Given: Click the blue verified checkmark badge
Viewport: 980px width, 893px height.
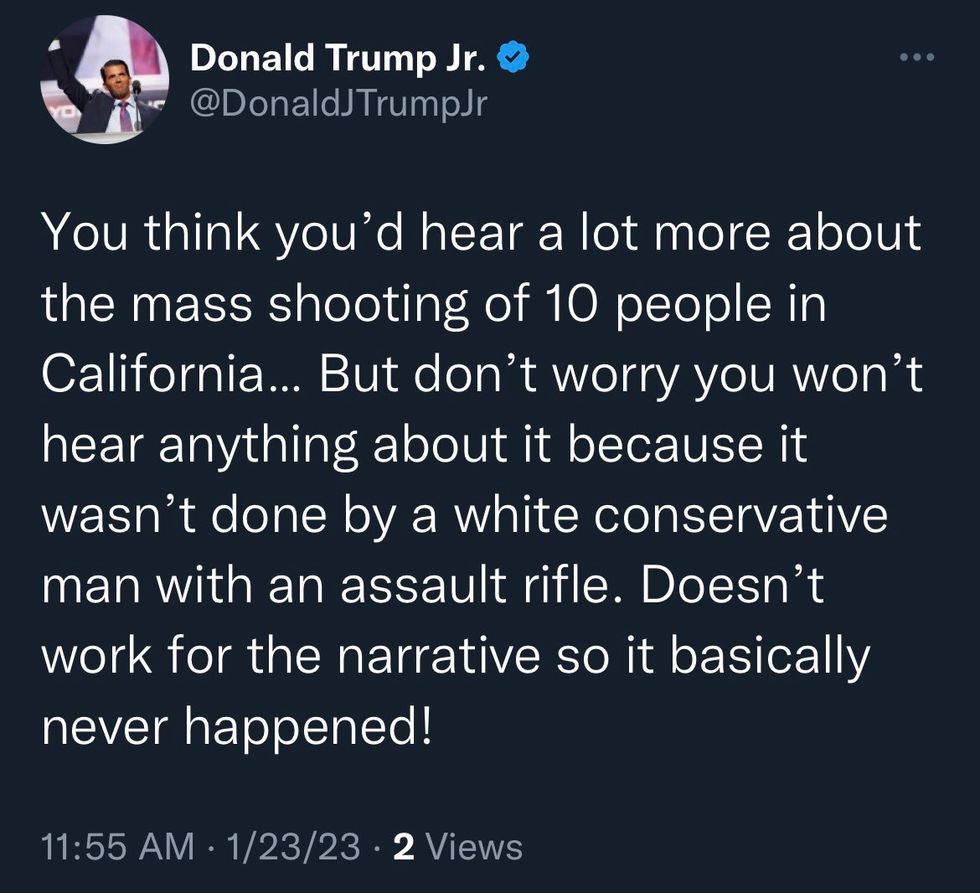Looking at the screenshot, I should tap(514, 57).
